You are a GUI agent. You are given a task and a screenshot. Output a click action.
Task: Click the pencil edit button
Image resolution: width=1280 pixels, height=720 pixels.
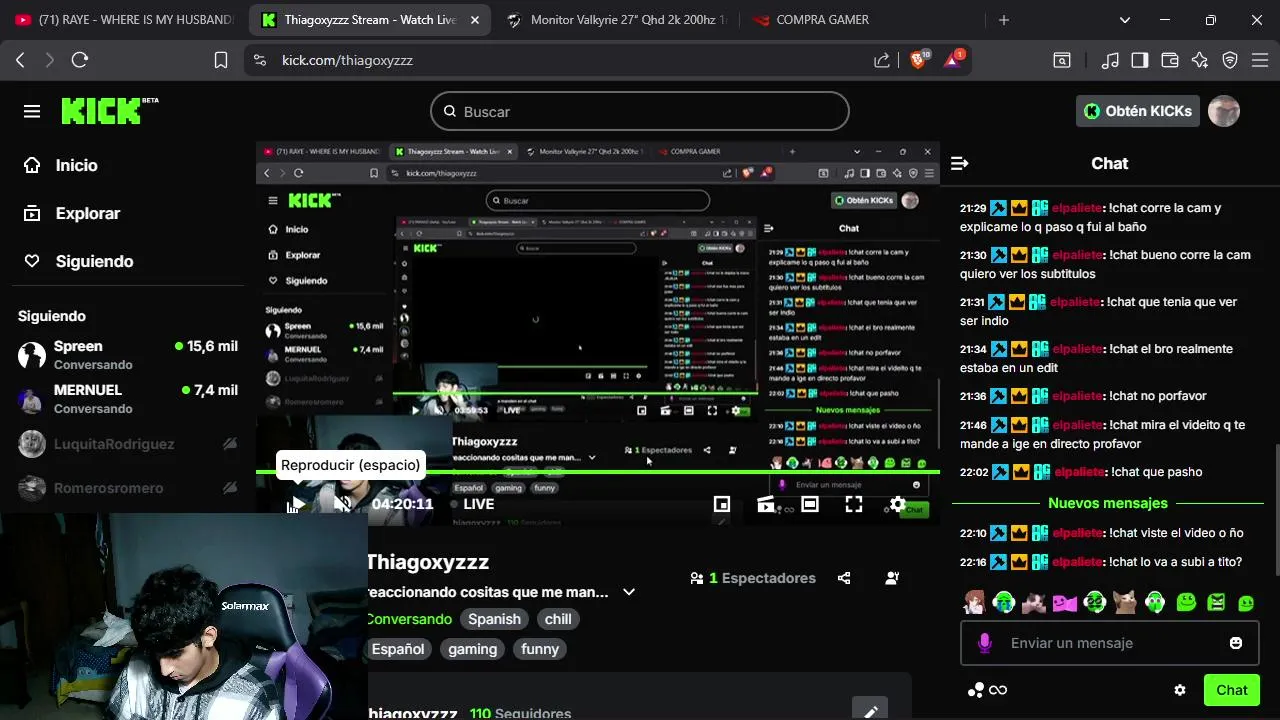(870, 711)
